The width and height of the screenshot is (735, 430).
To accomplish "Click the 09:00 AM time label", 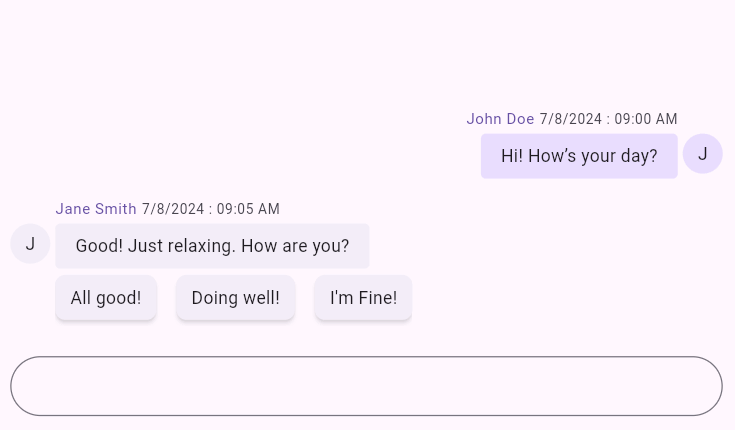I will (646, 119).
